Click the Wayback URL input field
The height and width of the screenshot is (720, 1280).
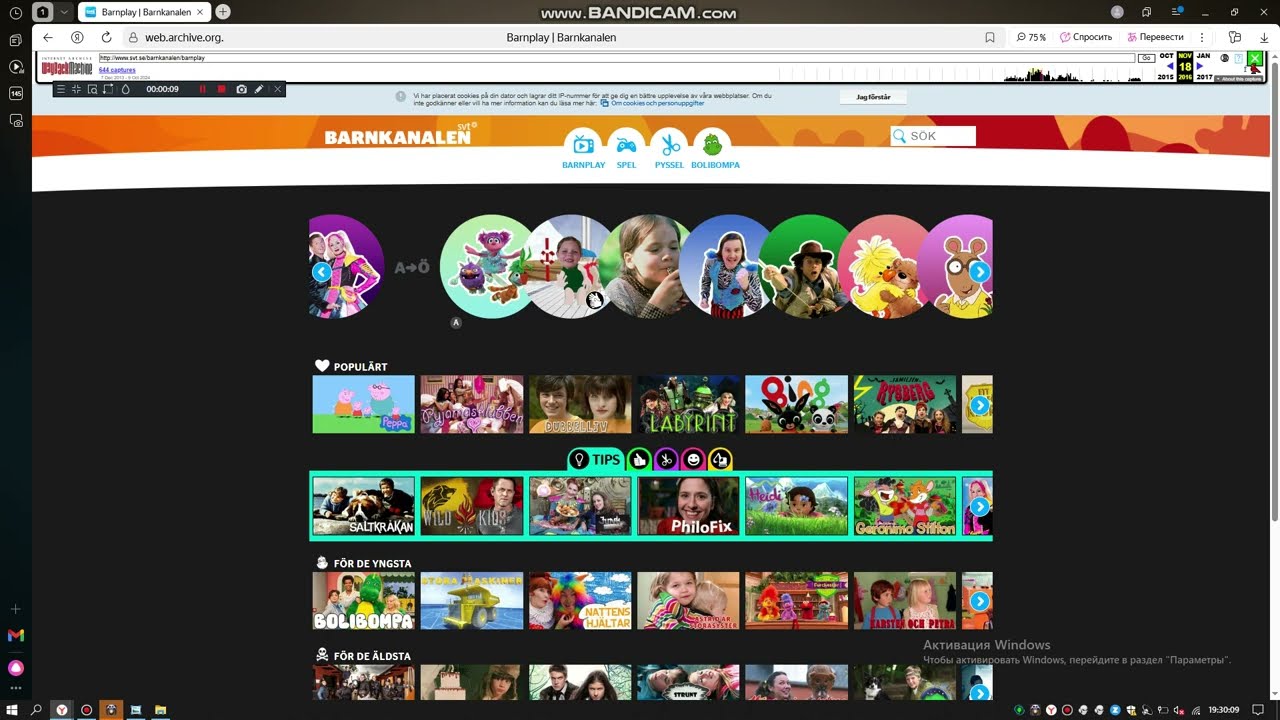click(616, 58)
